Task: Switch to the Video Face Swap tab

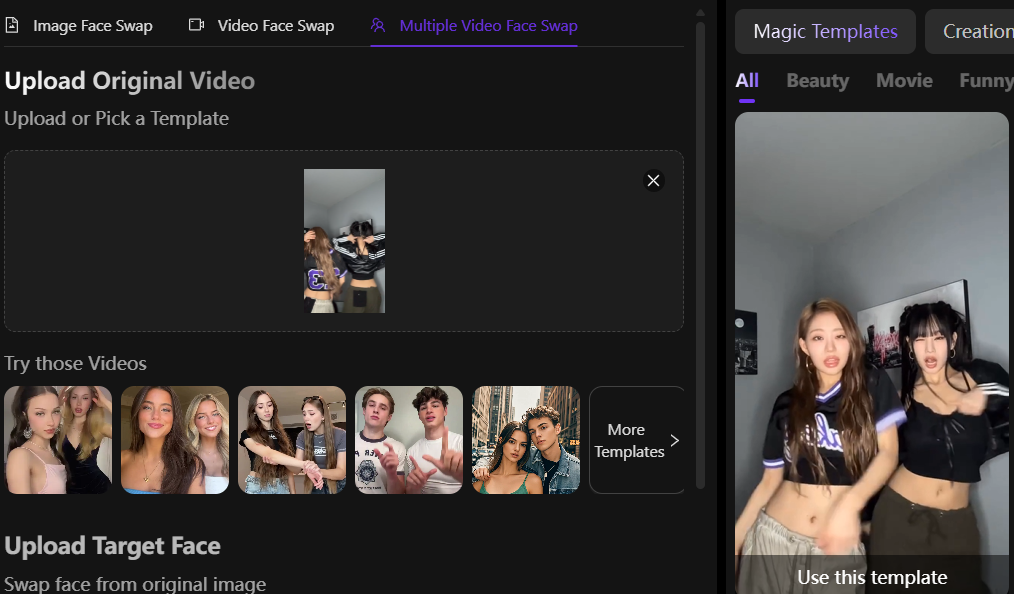Action: point(275,25)
